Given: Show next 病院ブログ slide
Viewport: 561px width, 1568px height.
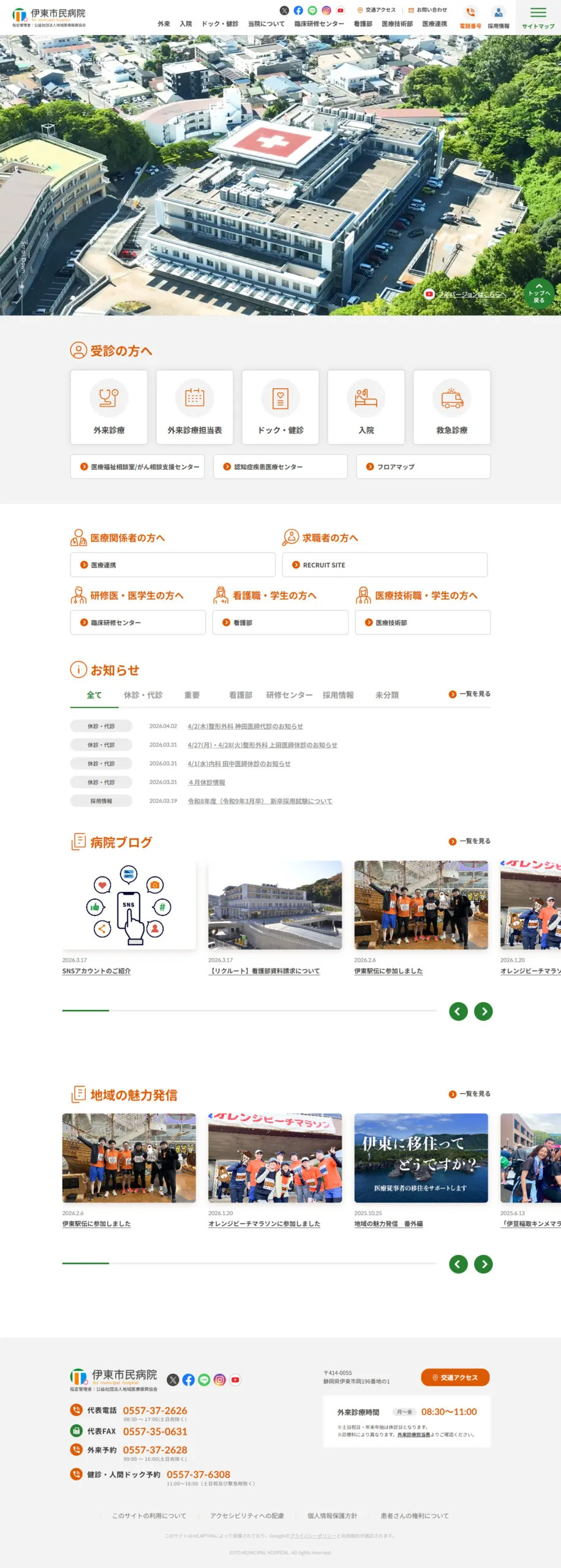Looking at the screenshot, I should [483, 1011].
